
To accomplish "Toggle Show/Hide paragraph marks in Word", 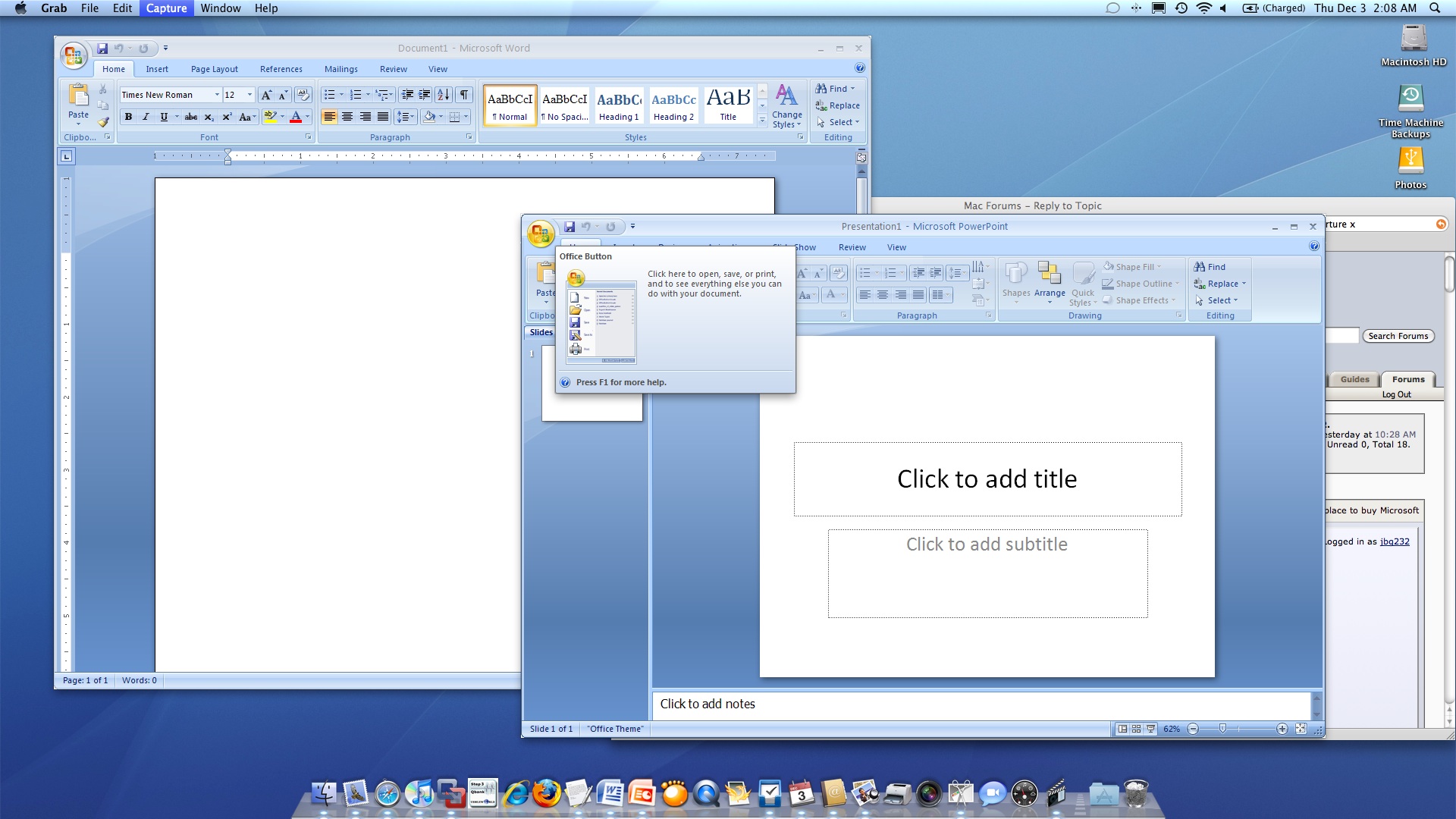I will [463, 95].
